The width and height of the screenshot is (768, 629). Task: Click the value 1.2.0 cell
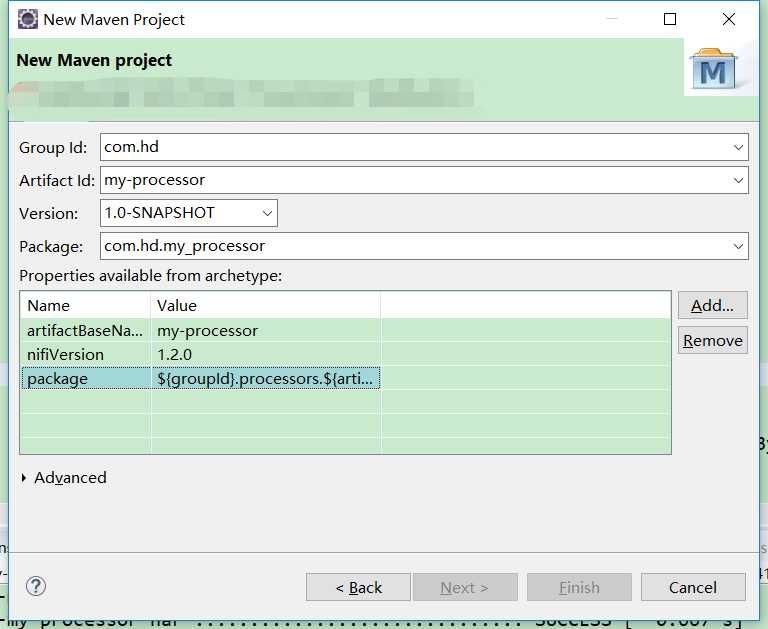[x=266, y=354]
